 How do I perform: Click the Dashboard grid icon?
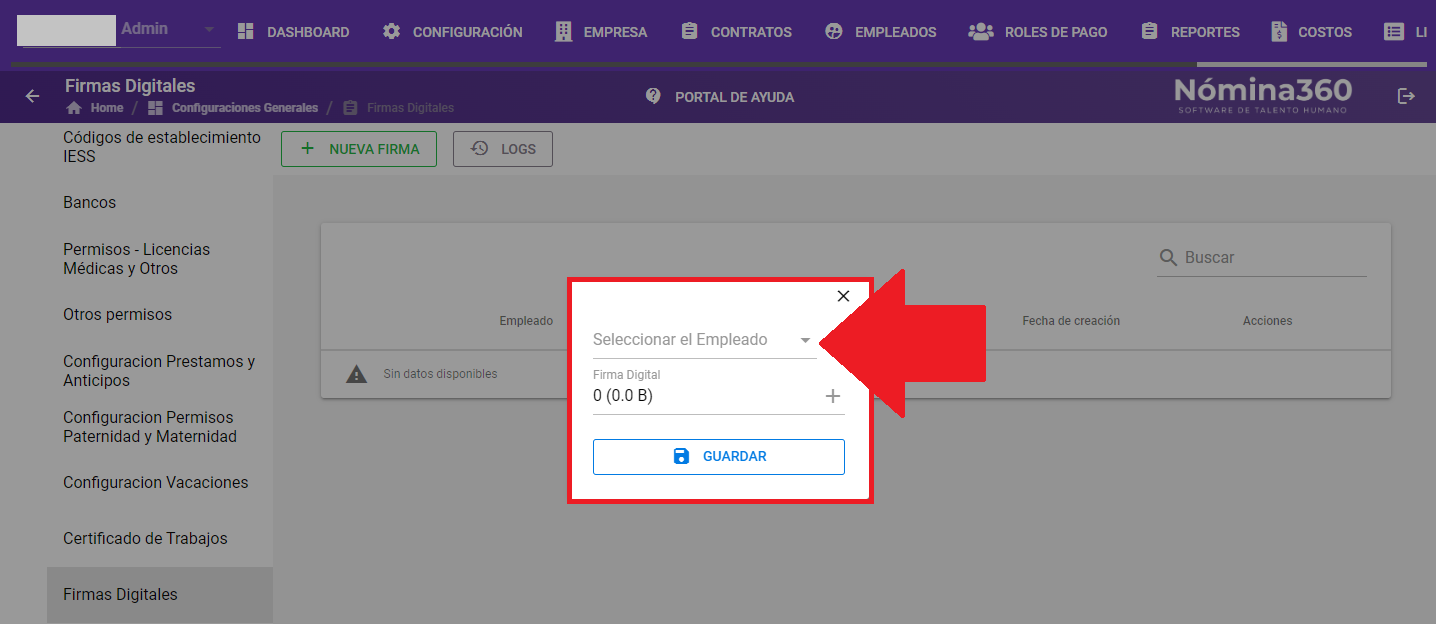point(246,32)
